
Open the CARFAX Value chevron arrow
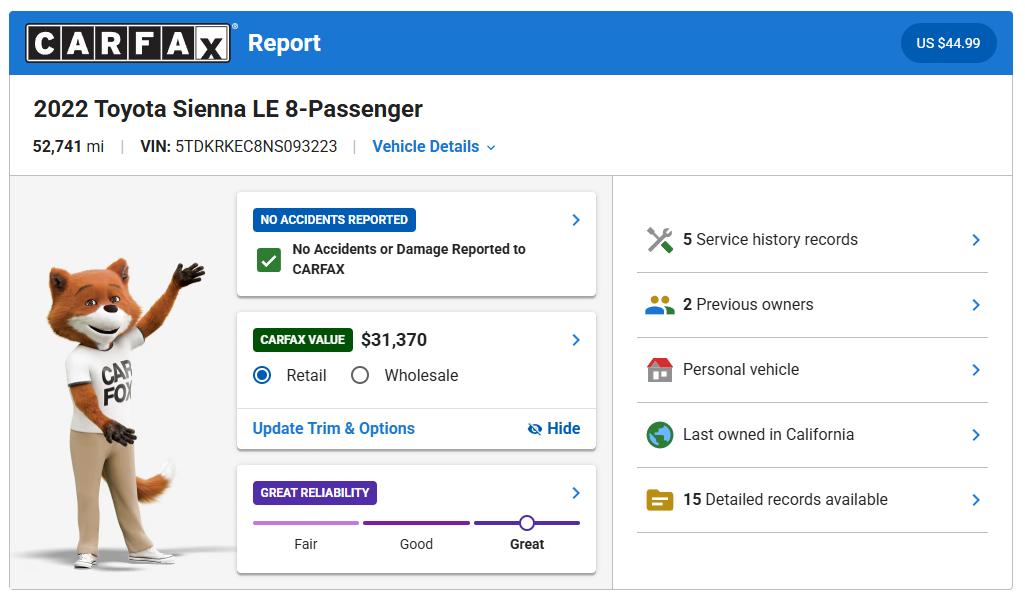click(x=576, y=340)
